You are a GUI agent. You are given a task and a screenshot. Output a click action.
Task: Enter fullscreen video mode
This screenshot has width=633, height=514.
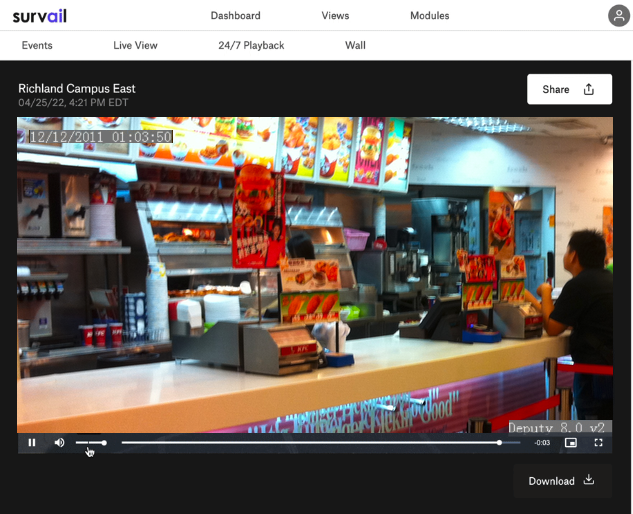[x=599, y=443]
